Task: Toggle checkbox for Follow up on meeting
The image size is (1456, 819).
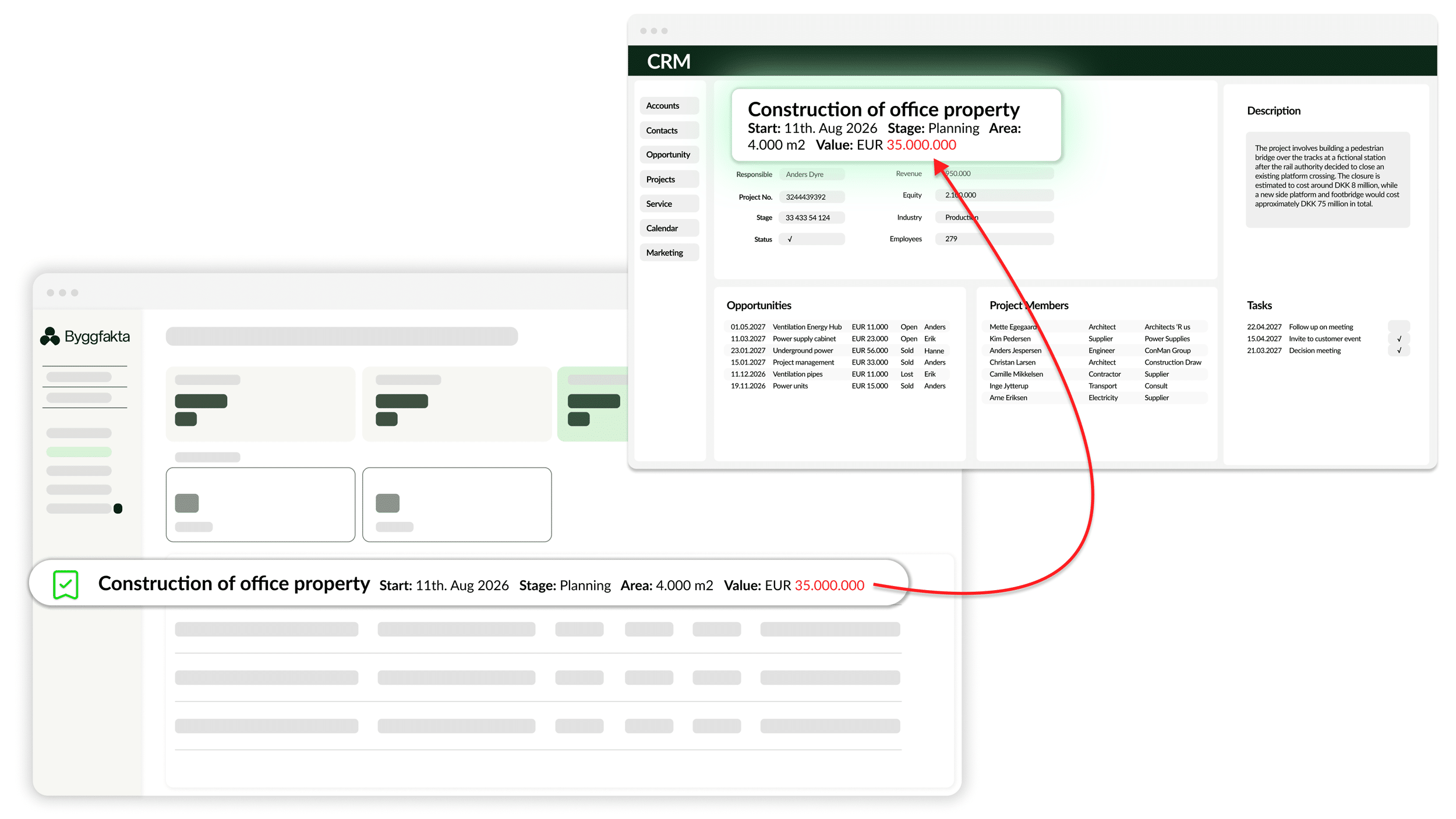Action: (x=1399, y=326)
